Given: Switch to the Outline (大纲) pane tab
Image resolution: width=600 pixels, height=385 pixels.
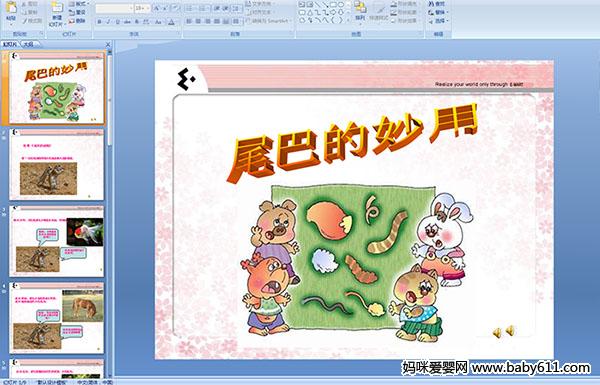Looking at the screenshot, I should (x=29, y=44).
